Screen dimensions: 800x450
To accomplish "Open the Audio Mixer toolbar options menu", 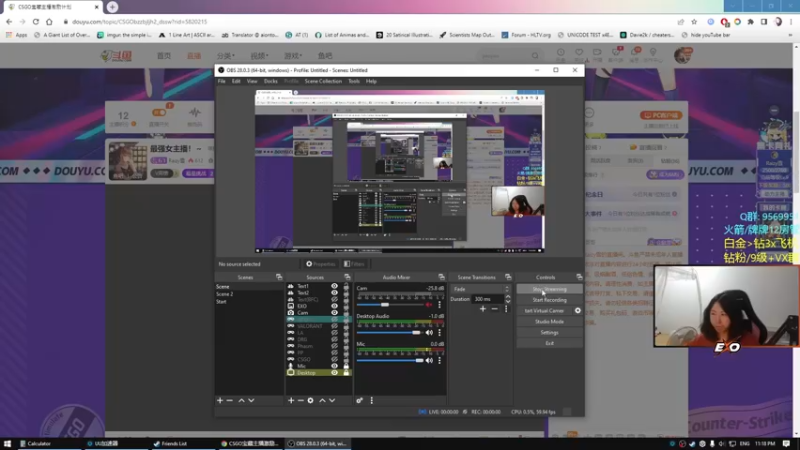I will point(371,401).
